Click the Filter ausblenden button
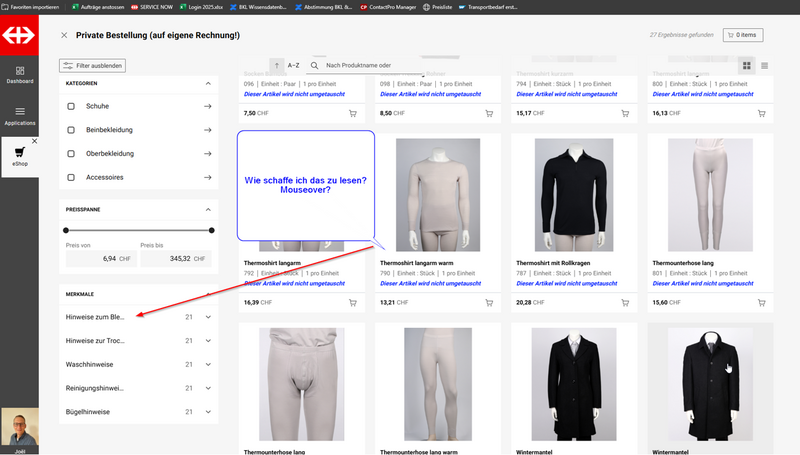Viewport: 800px width, 455px height. (x=91, y=65)
